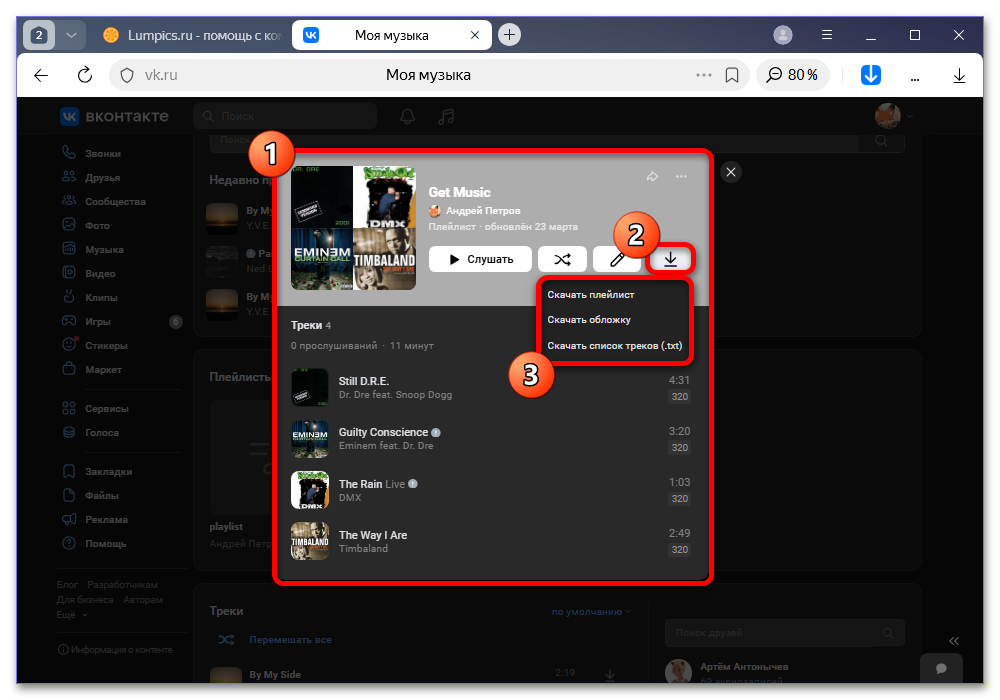Viewport: 1000px width, 700px height.
Task: Open a new tab with the plus button
Action: point(509,34)
